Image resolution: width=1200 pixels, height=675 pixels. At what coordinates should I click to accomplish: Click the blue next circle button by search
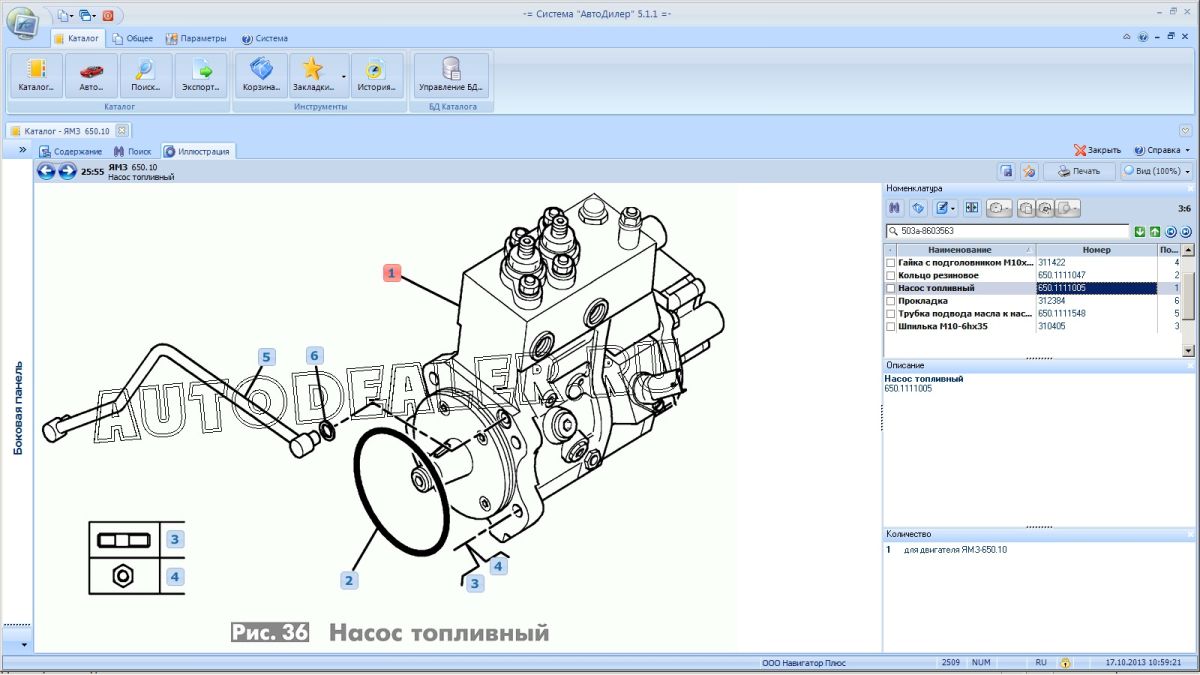tap(1186, 232)
